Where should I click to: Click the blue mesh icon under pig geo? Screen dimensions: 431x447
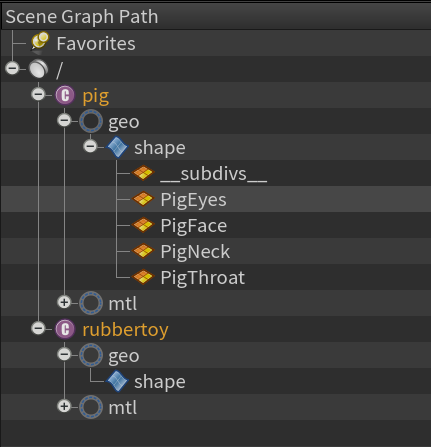tap(117, 147)
